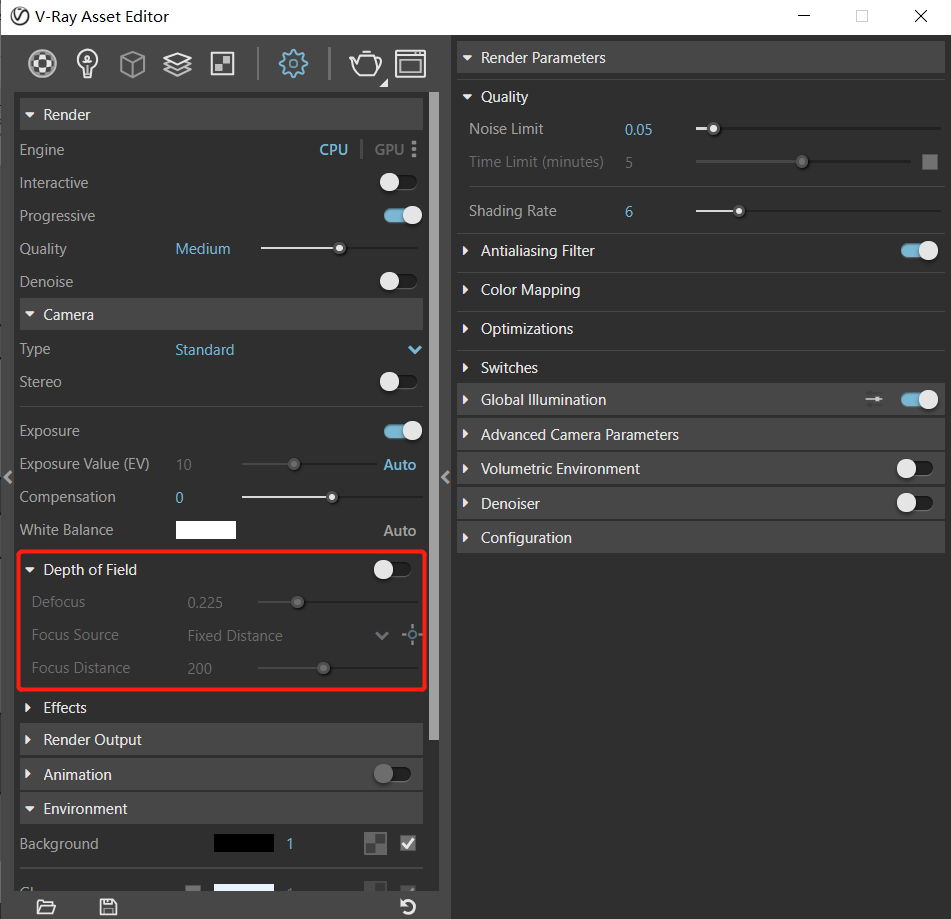Enable the Denoise switch
The width and height of the screenshot is (951, 919).
coord(398,281)
